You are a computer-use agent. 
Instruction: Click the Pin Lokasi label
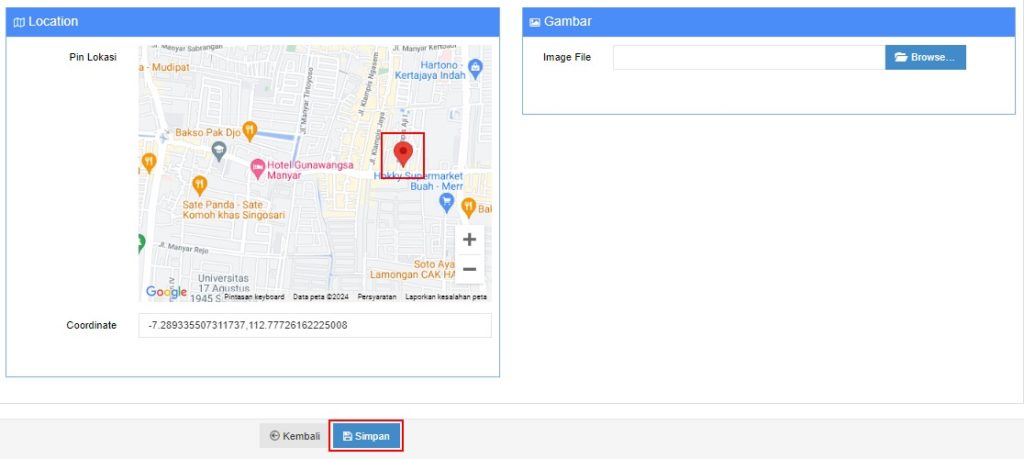point(93,57)
